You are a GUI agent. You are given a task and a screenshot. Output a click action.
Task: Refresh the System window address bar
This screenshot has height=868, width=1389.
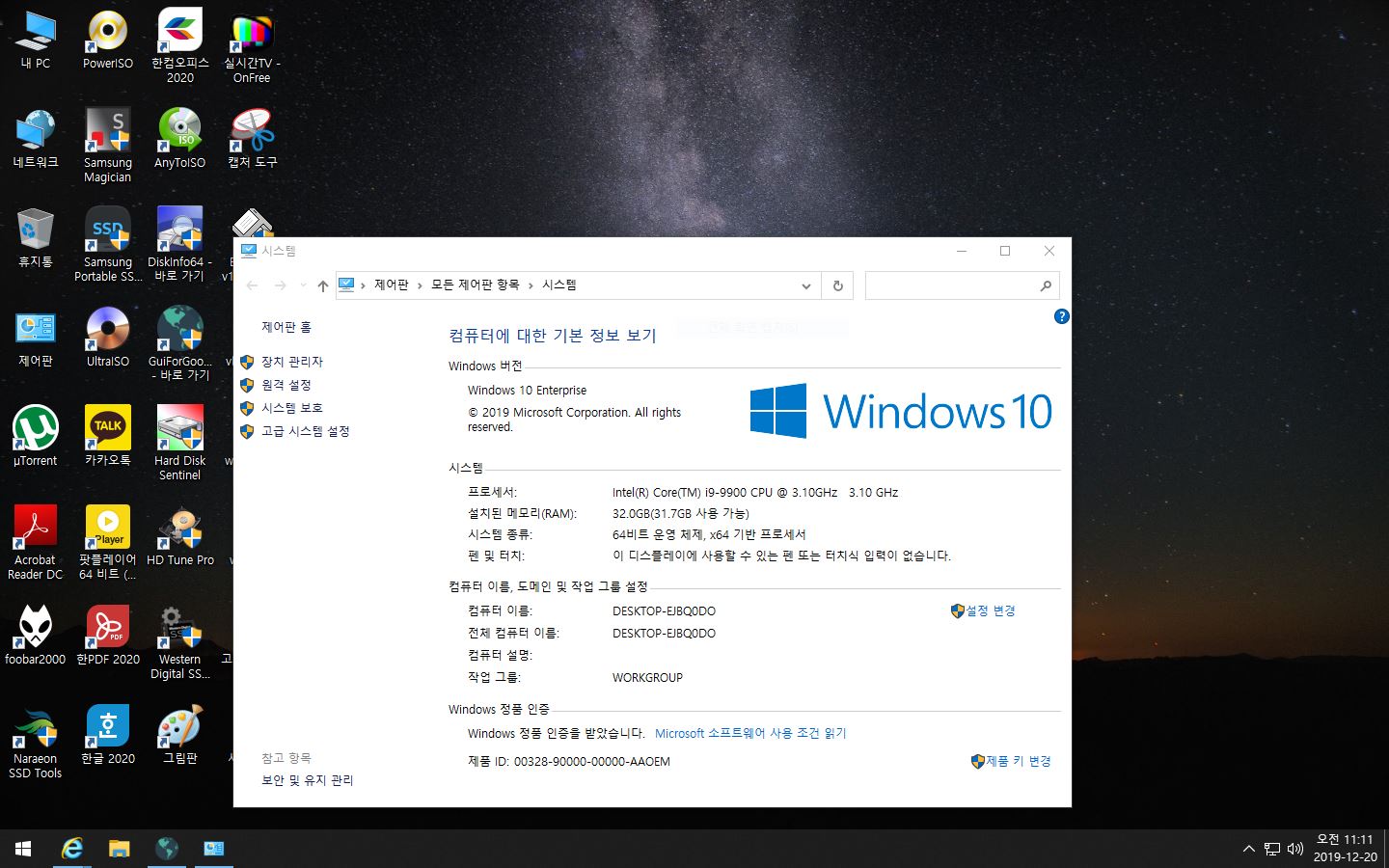pyautogui.click(x=837, y=285)
